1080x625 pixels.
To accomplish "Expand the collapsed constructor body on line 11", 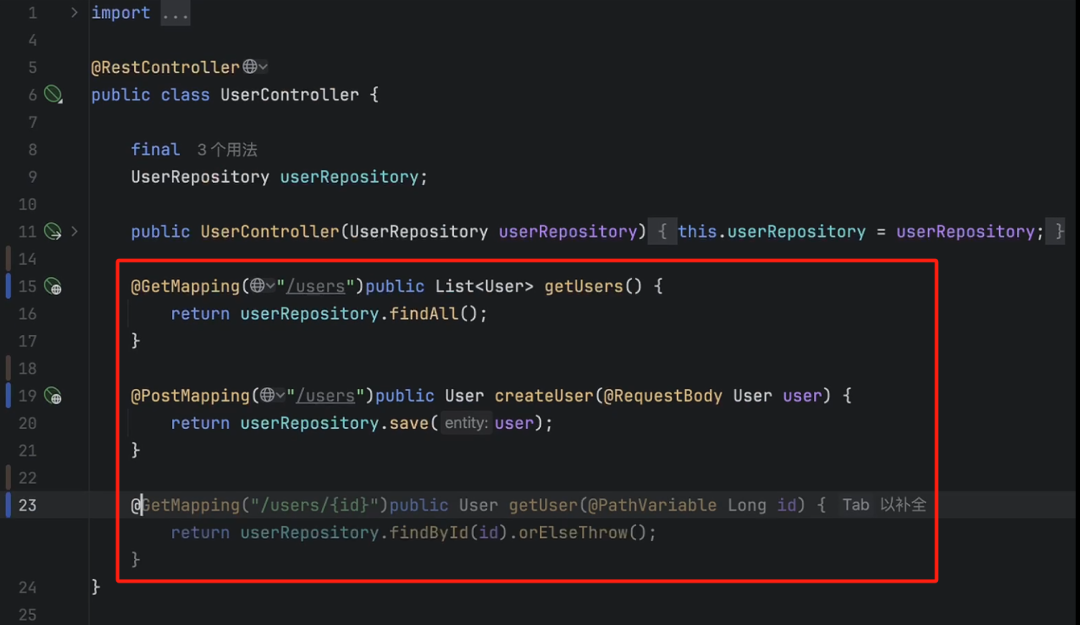I will tap(74, 231).
